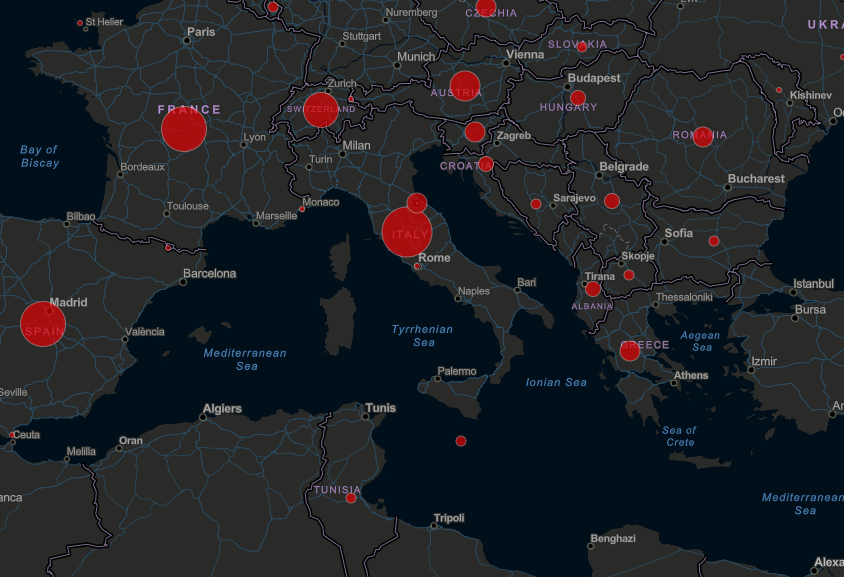
Task: Select the small red dot at Rome
Action: tap(418, 266)
